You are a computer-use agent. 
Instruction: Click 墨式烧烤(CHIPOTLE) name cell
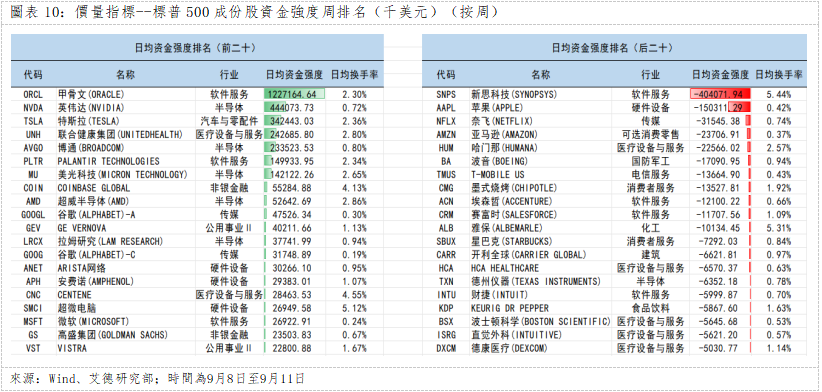pos(514,188)
